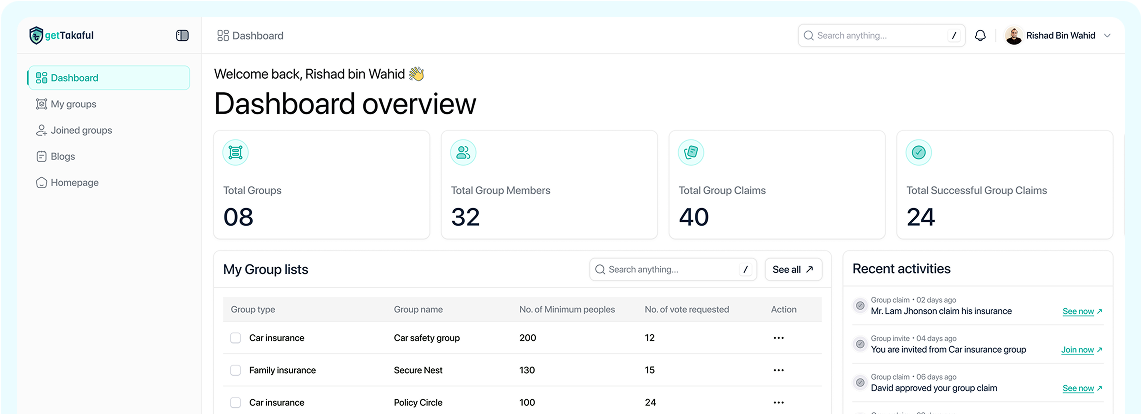The image size is (1142, 414).
Task: Click the top search magnifier icon
Action: 808,35
